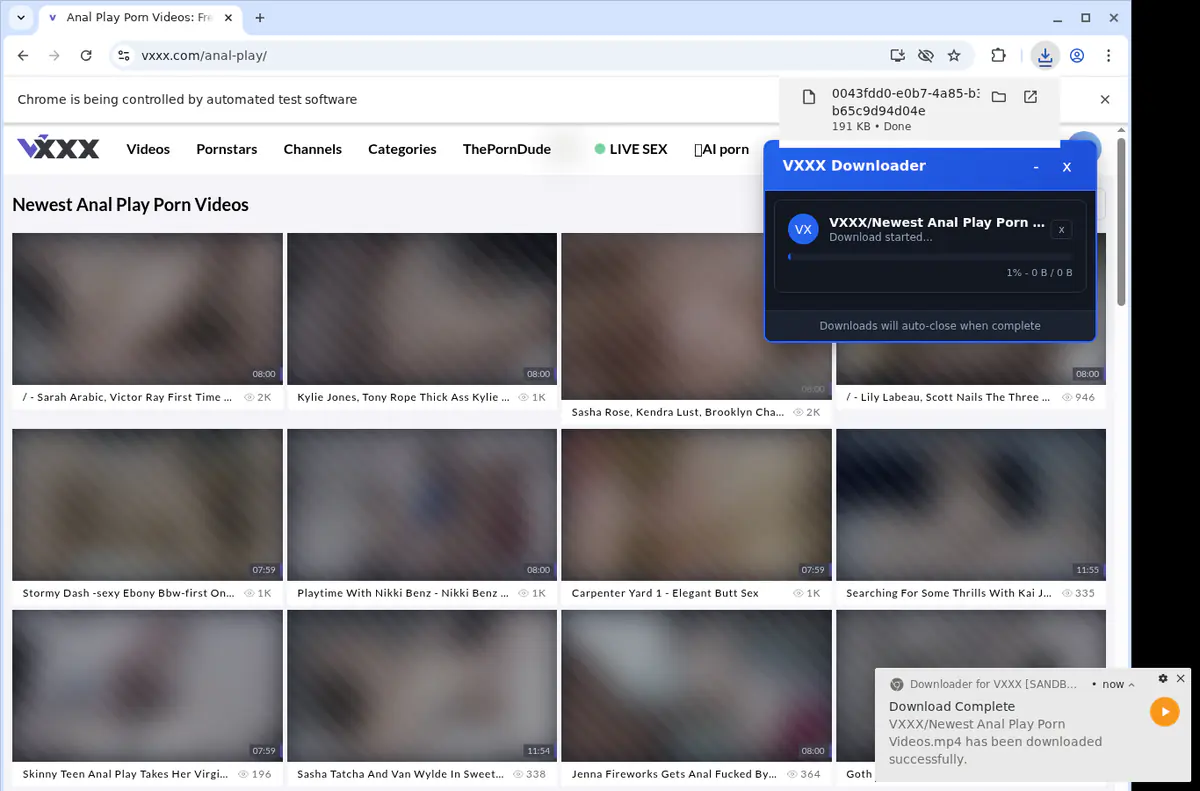Click the browser forward arrow

coord(55,56)
